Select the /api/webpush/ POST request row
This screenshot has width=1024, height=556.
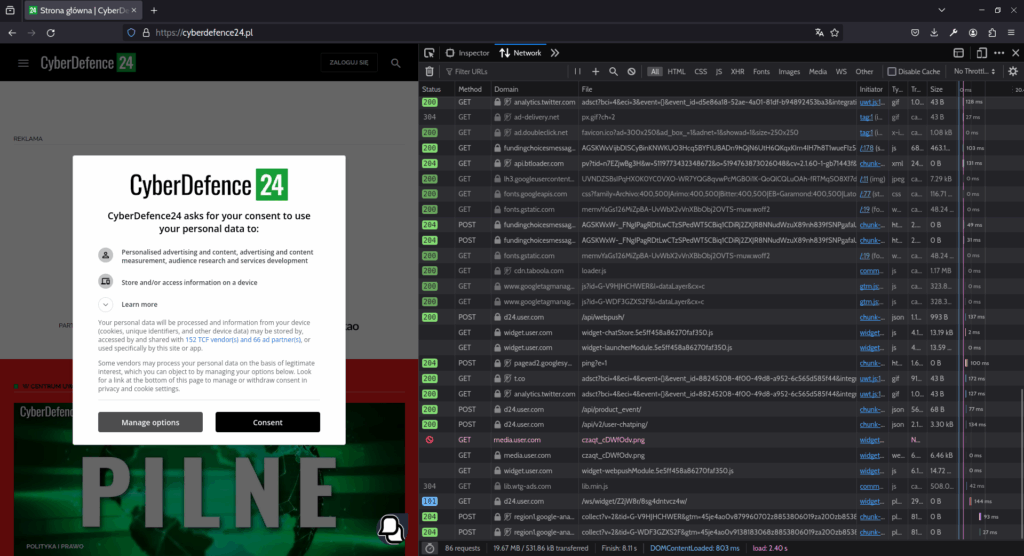click(x=721, y=317)
